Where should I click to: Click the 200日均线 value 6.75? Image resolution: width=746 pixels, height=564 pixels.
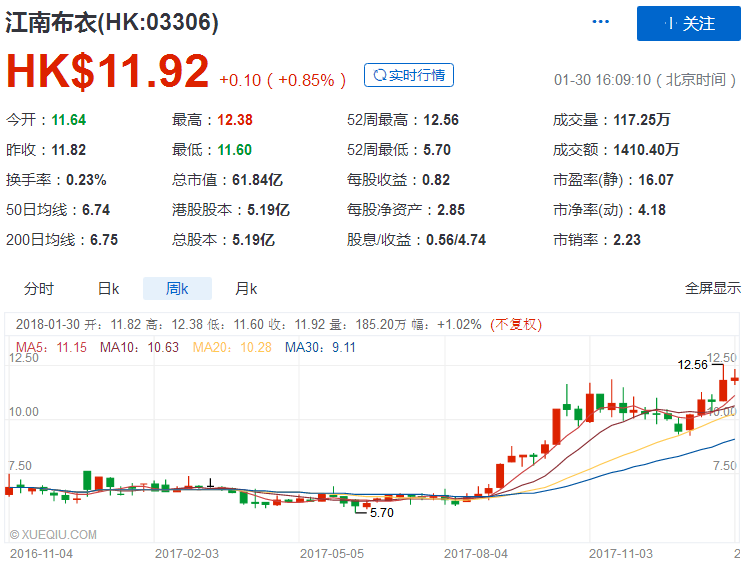[x=104, y=240]
